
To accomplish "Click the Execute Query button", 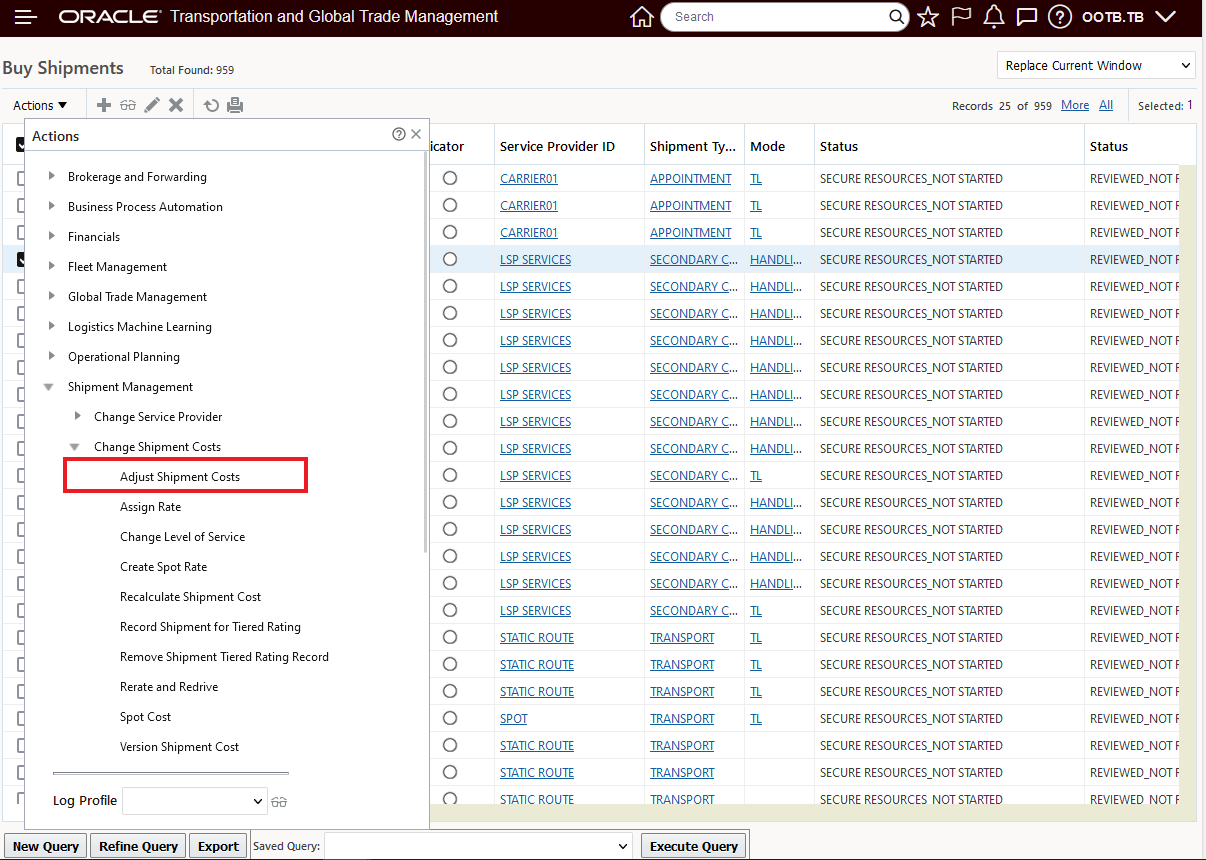I will coord(694,846).
